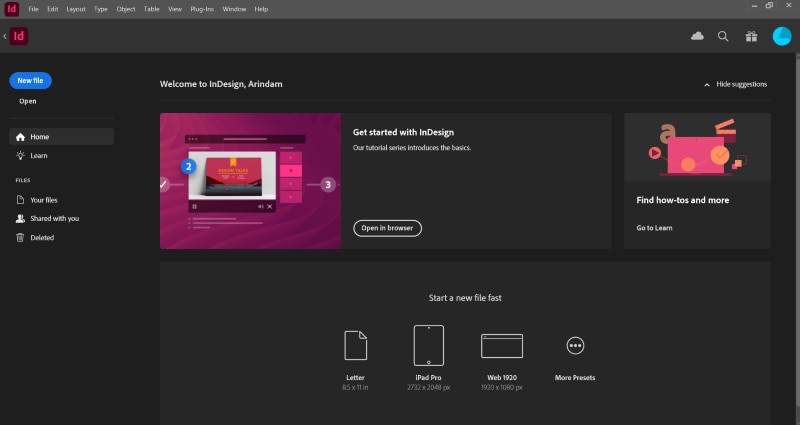Viewport: 800px width, 425px height.
Task: Restore down the InDesign window
Action: pos(769,6)
